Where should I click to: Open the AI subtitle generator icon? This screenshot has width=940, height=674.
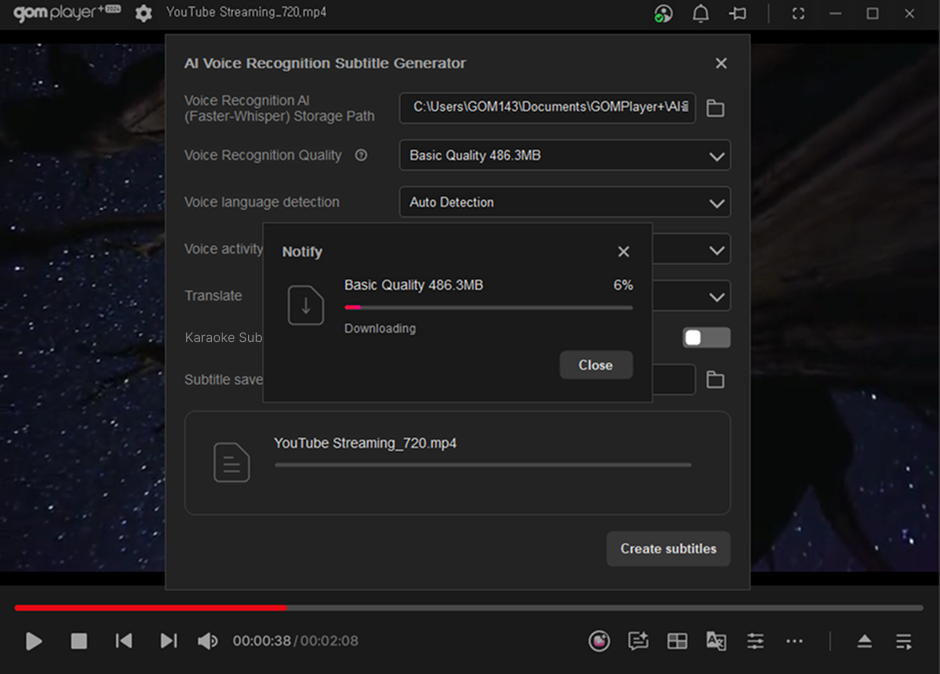638,641
